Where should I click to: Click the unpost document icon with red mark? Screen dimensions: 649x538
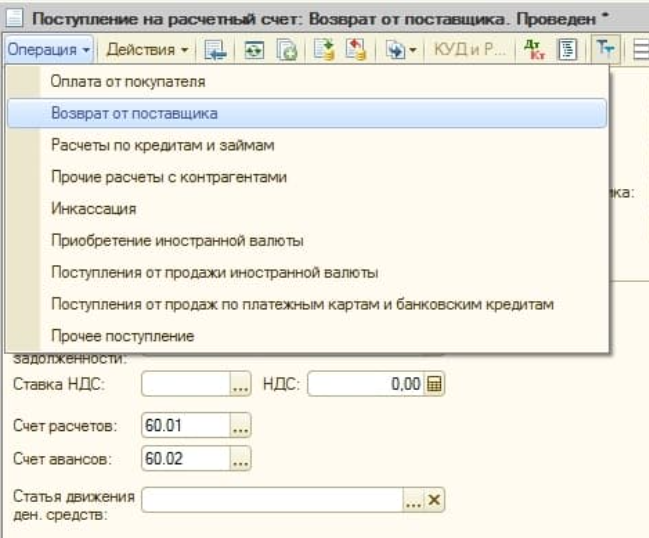coord(355,49)
